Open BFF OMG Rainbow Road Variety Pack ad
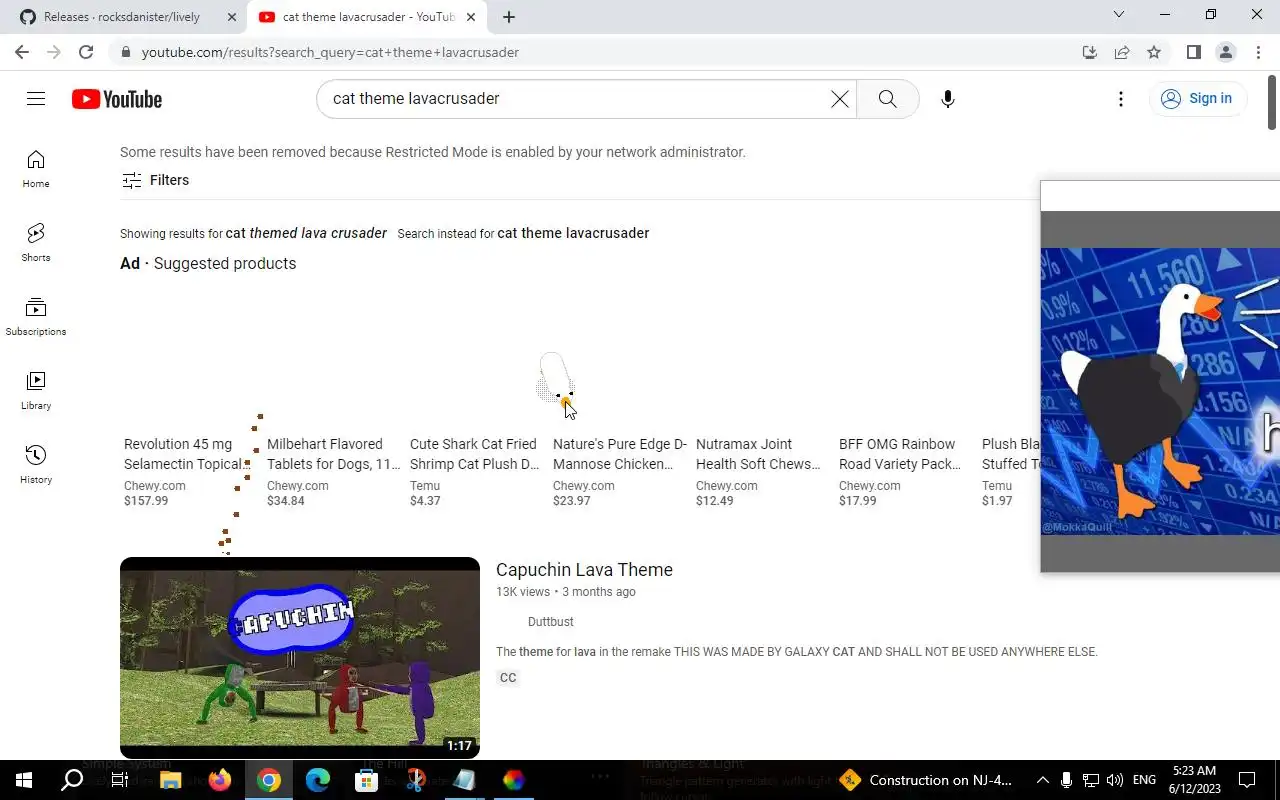 coord(900,454)
